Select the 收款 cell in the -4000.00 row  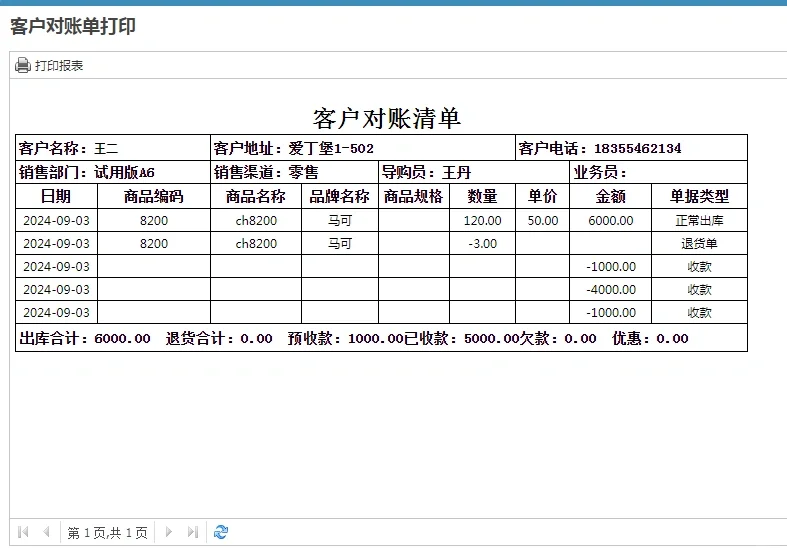pyautogui.click(x=699, y=290)
